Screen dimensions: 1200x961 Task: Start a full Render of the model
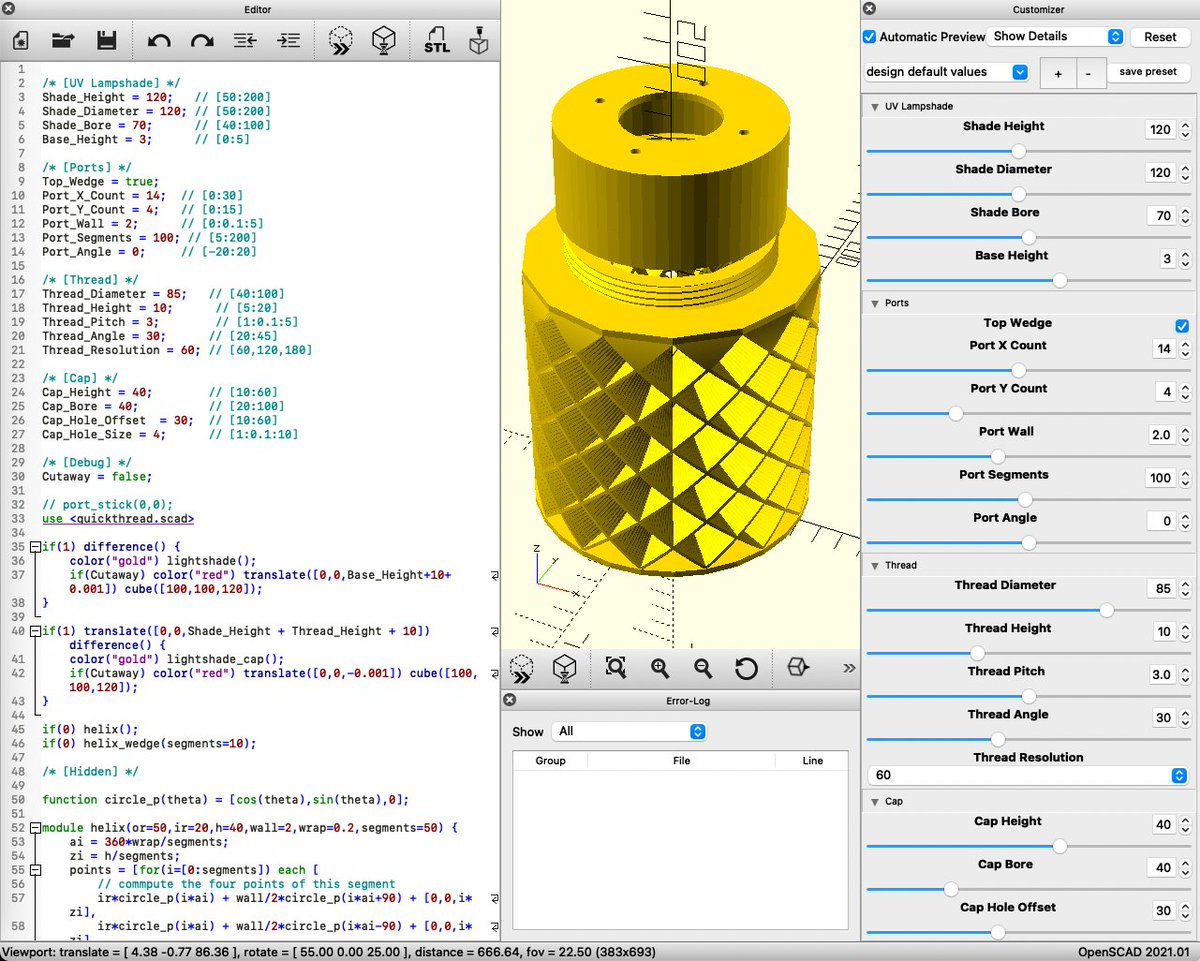tap(385, 40)
